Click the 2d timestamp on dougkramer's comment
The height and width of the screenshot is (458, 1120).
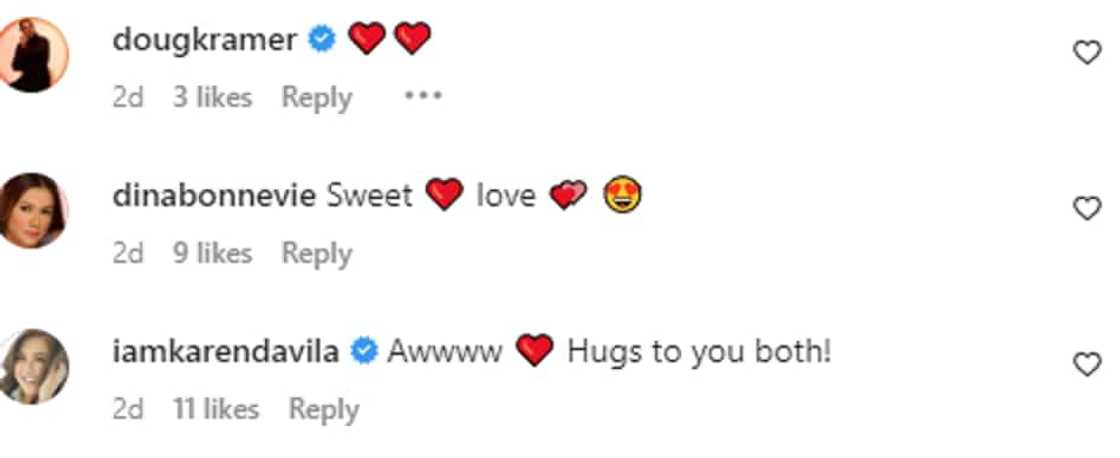coord(128,97)
